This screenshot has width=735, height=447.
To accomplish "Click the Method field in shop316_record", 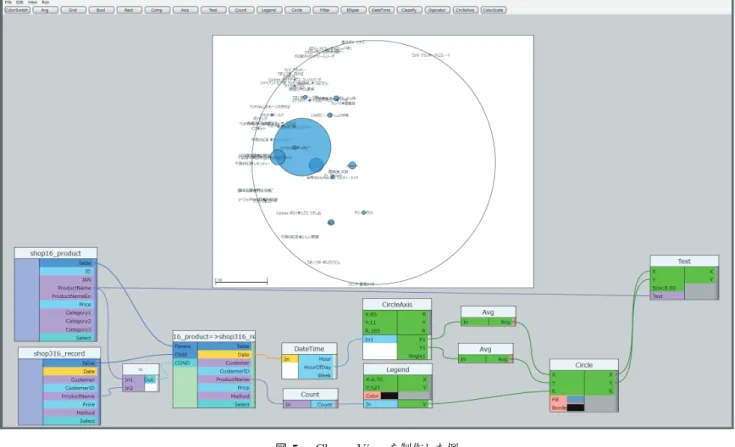I will (70, 413).
